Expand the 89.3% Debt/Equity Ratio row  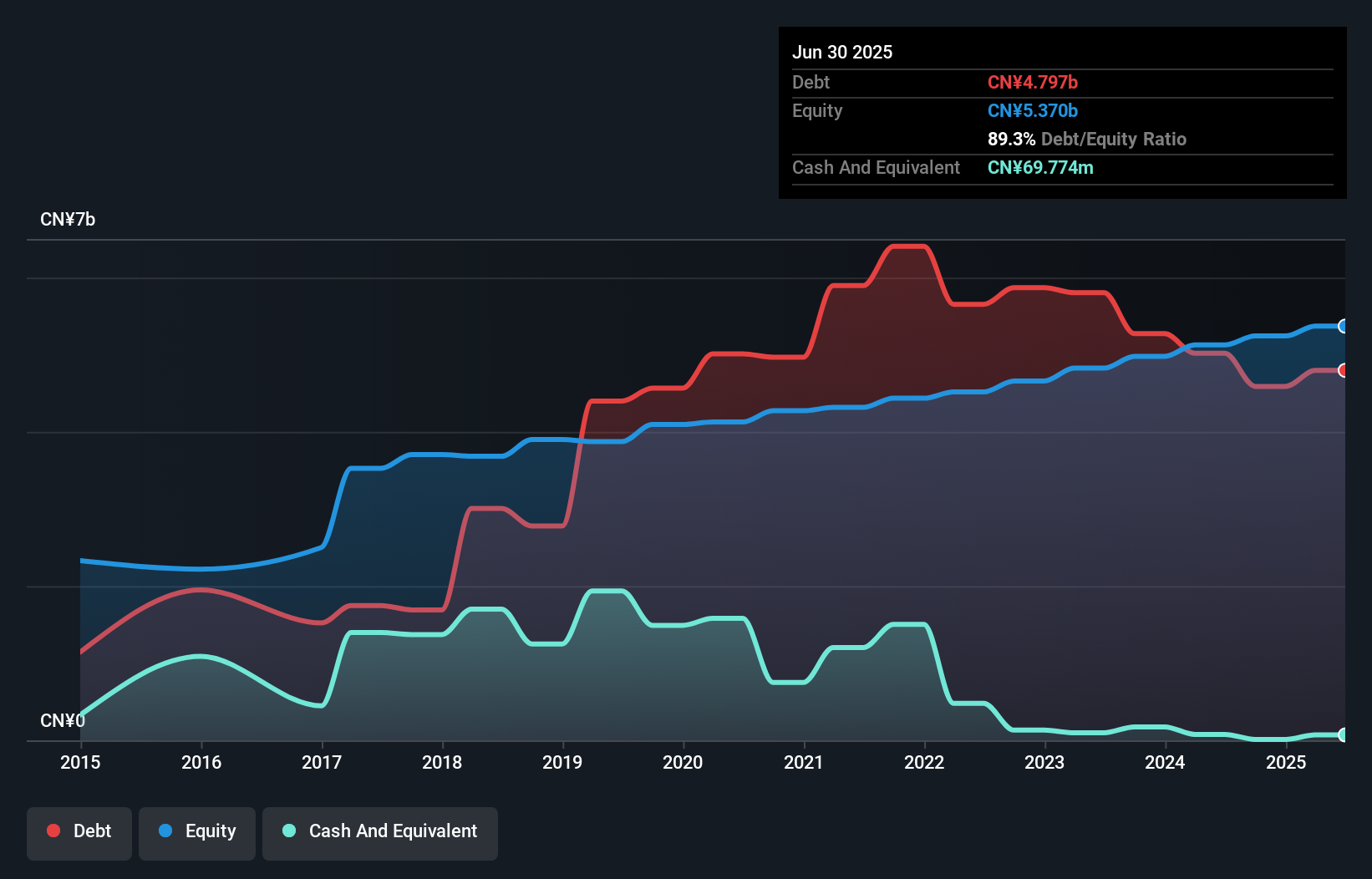click(1087, 139)
